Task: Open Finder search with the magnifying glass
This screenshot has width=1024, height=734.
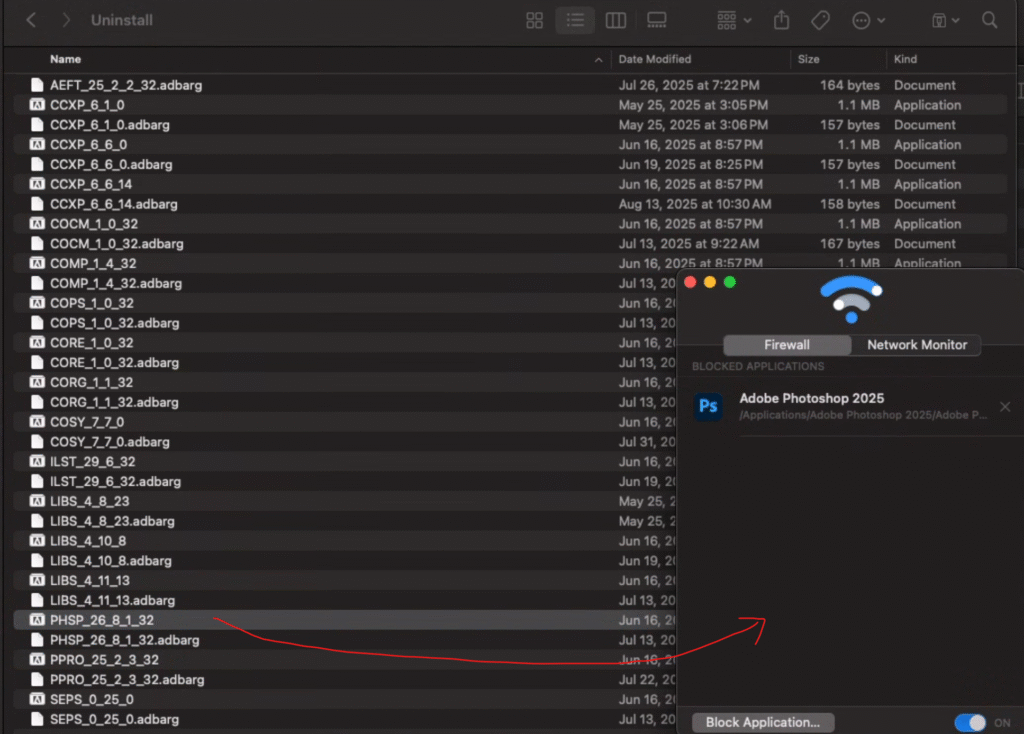Action: click(x=988, y=20)
